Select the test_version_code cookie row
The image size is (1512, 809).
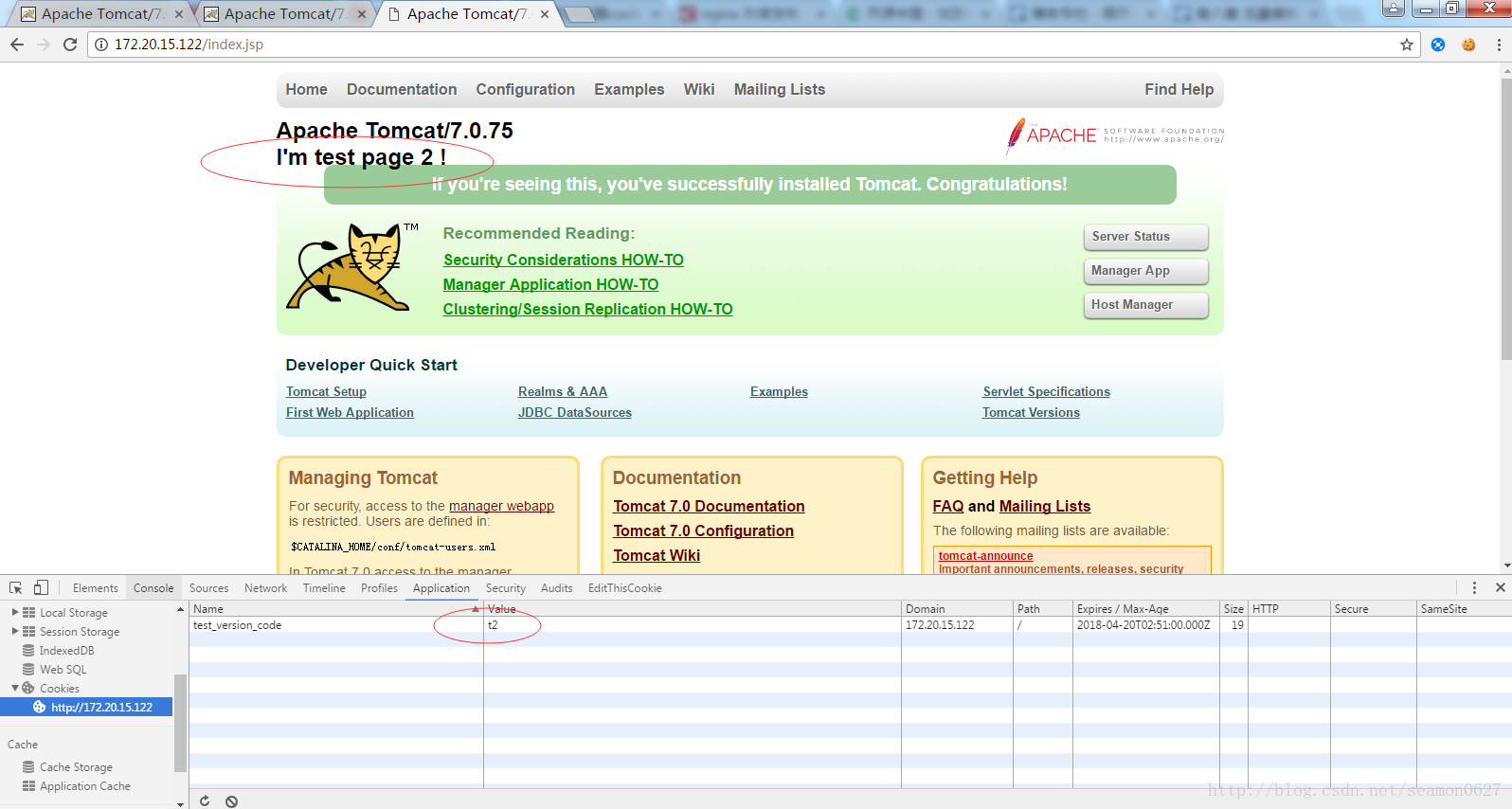tap(851, 625)
